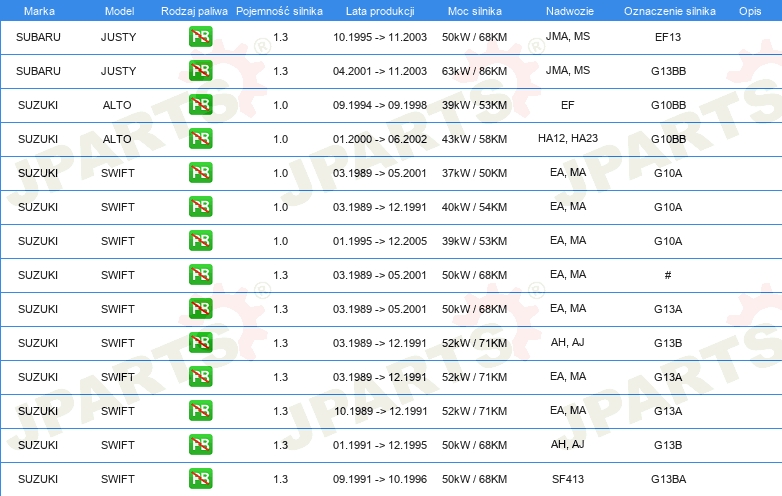Viewport: 782px width, 496px height.
Task: Select fuel icon in Swift 10.1989 -> 12.1991 row
Action: 200,411
